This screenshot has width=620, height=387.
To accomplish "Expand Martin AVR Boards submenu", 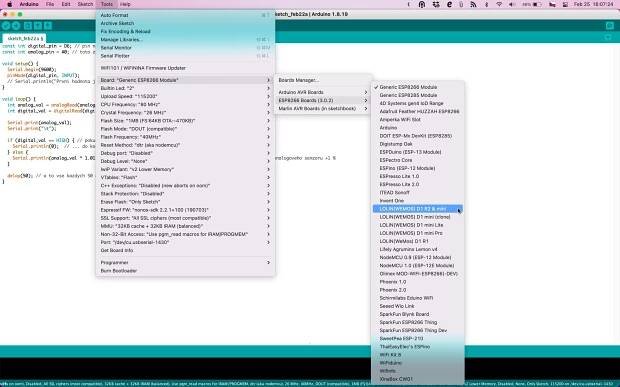I will [322, 108].
